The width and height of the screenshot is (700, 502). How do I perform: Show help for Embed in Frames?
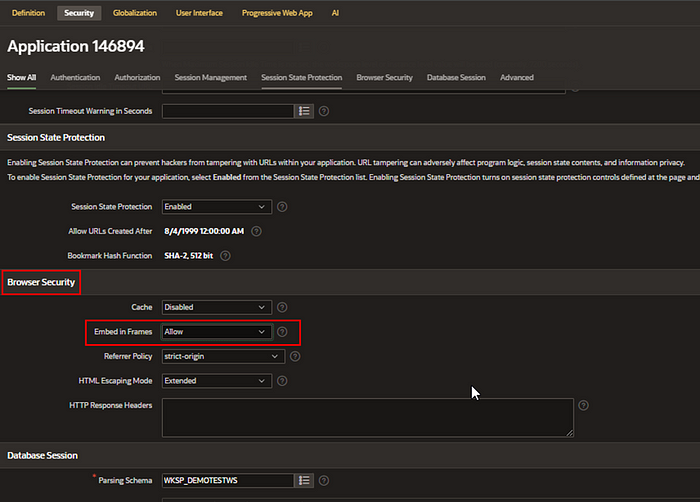pos(282,332)
